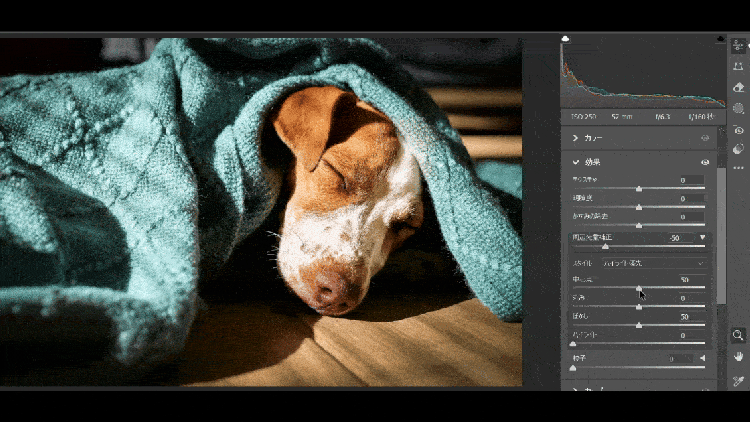
Task: Toggle highlight clipping warning on histogram
Action: (x=721, y=39)
